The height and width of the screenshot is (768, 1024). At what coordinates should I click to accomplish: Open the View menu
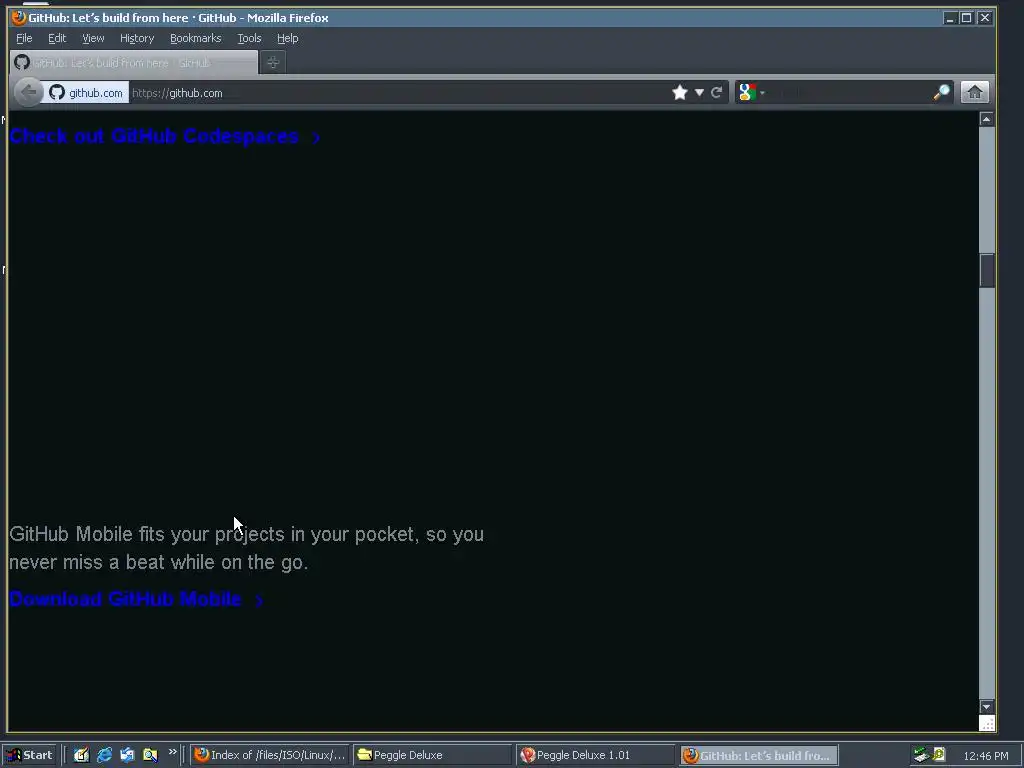[93, 39]
